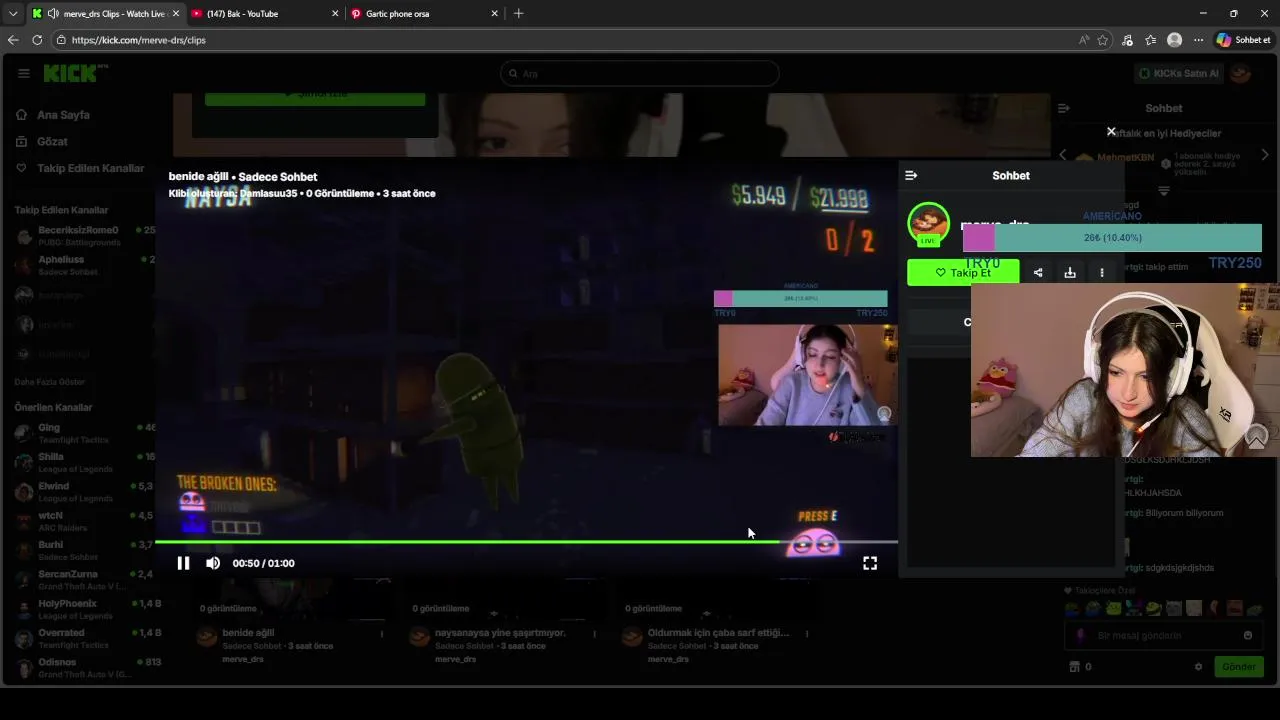Open SercanZurna recommended channel
This screenshot has height=720, width=1280.
[x=85, y=580]
